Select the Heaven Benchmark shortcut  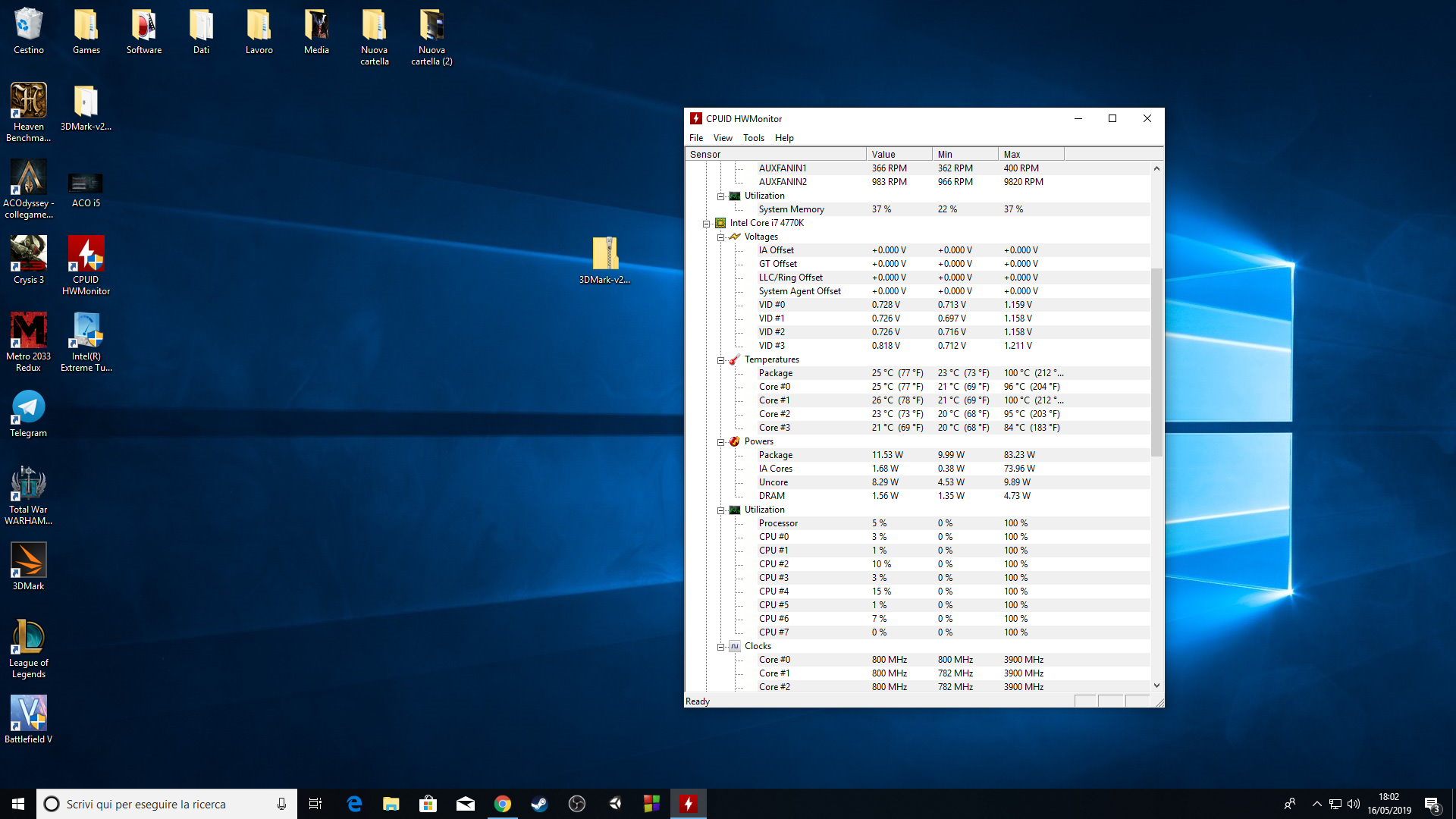tap(29, 112)
